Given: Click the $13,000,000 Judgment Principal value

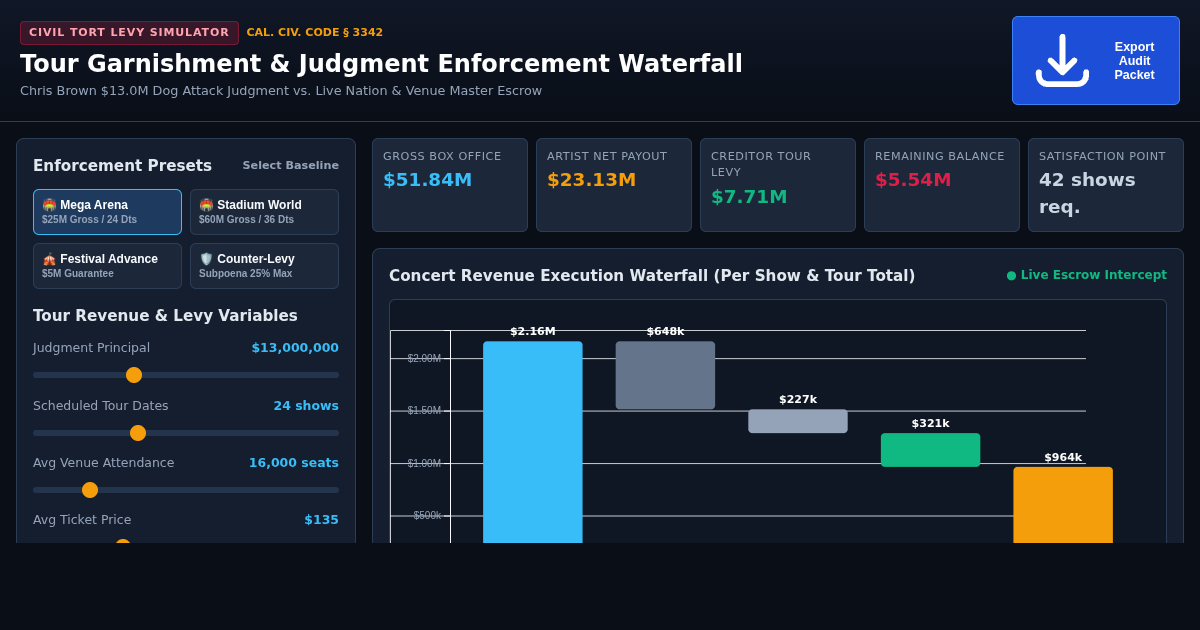Looking at the screenshot, I should [295, 348].
